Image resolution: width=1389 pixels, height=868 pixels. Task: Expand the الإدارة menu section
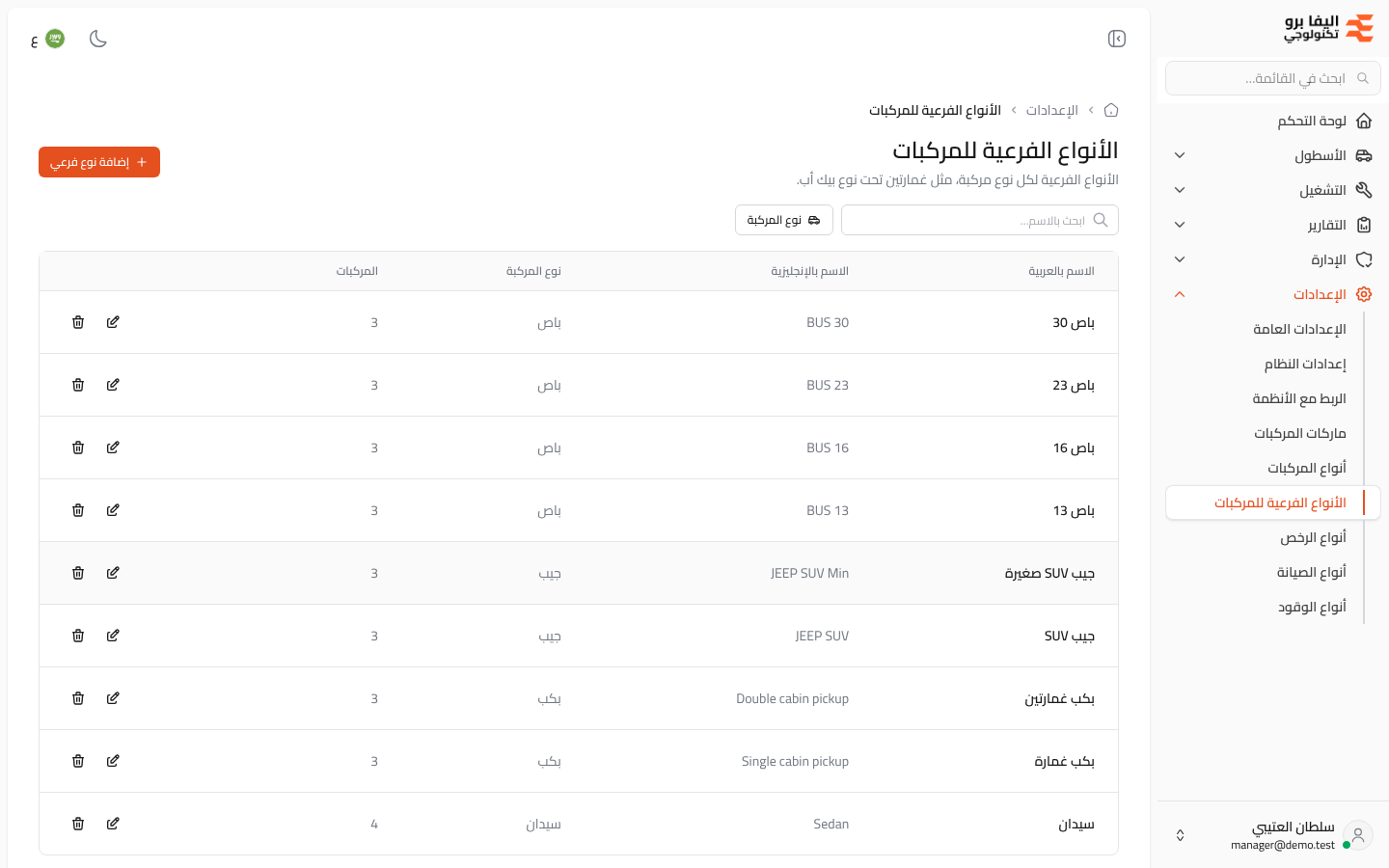click(1273, 259)
